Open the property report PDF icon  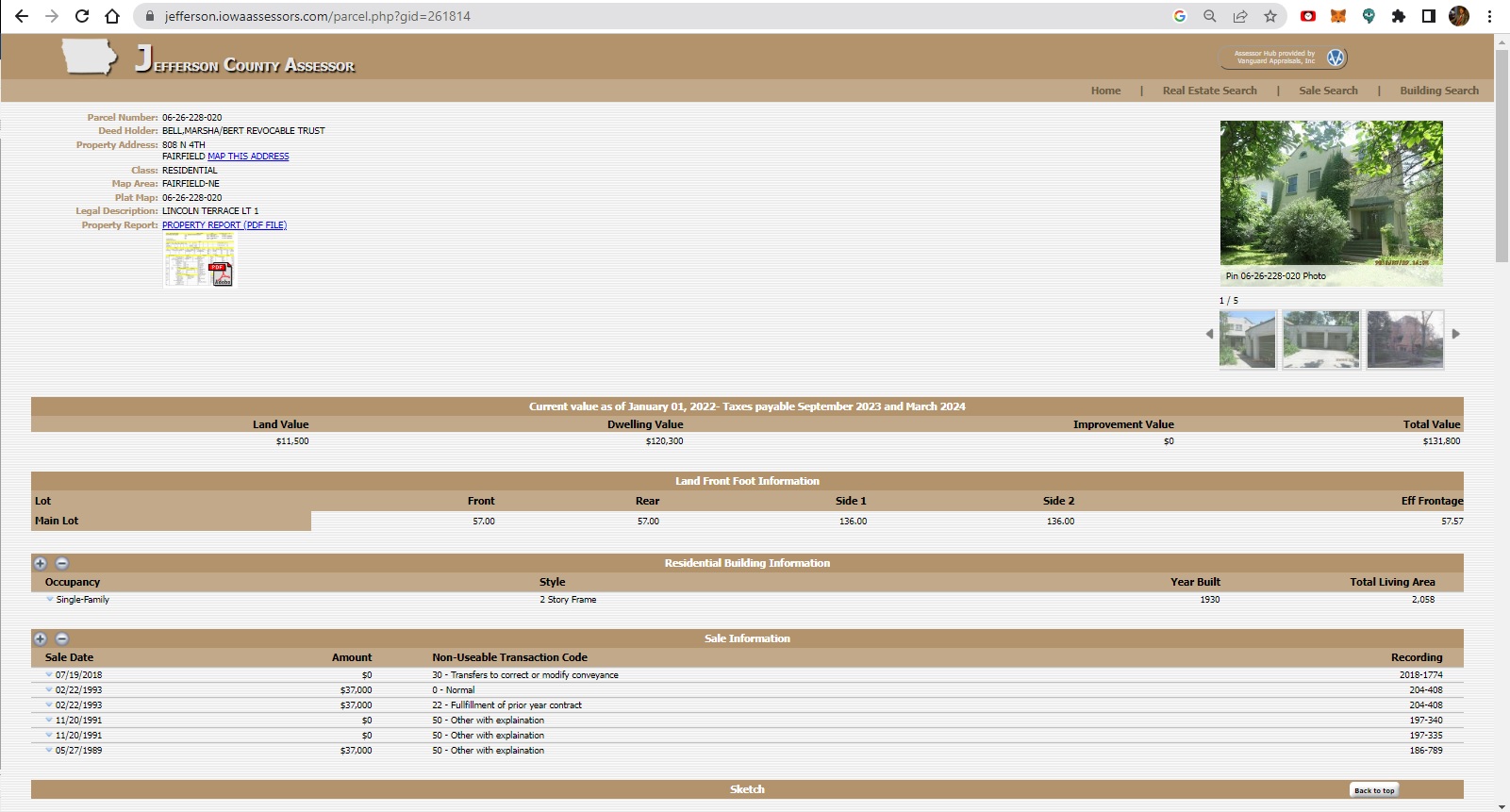point(199,259)
